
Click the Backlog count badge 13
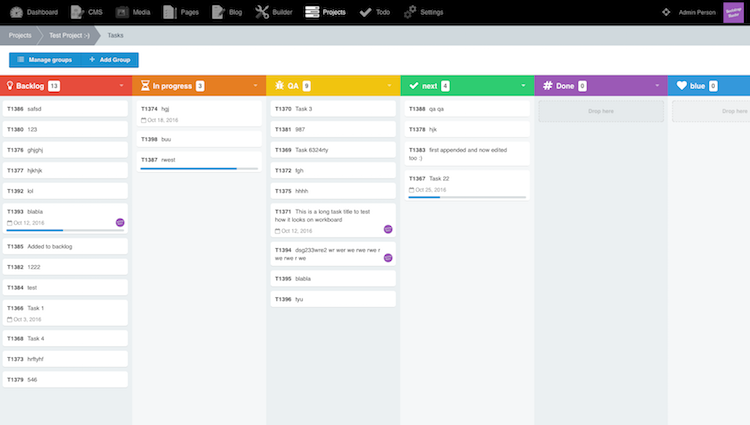click(x=54, y=86)
